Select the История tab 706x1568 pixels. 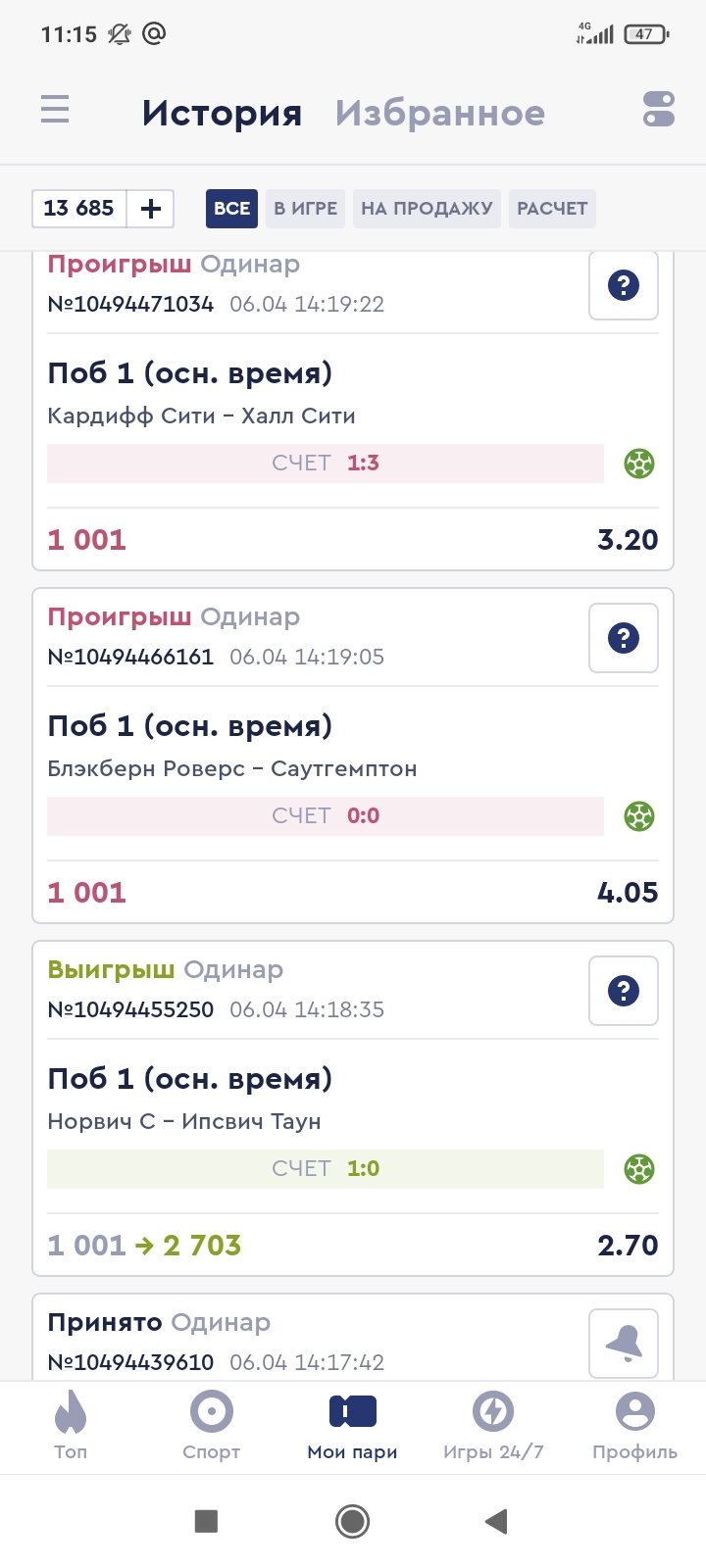point(222,113)
